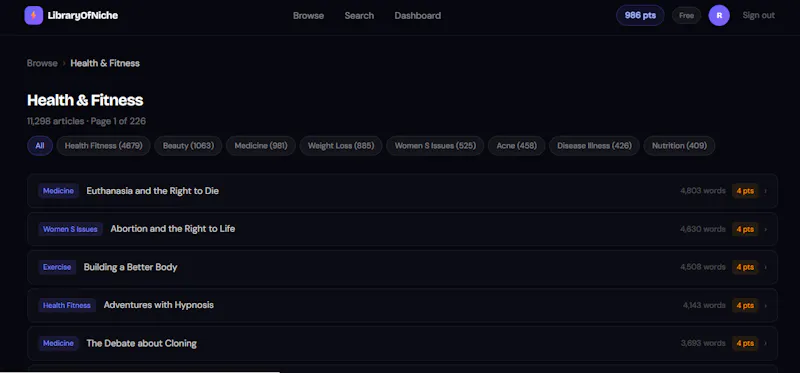Open article Building a Better Body
This screenshot has height=373, width=800.
pyautogui.click(x=402, y=267)
